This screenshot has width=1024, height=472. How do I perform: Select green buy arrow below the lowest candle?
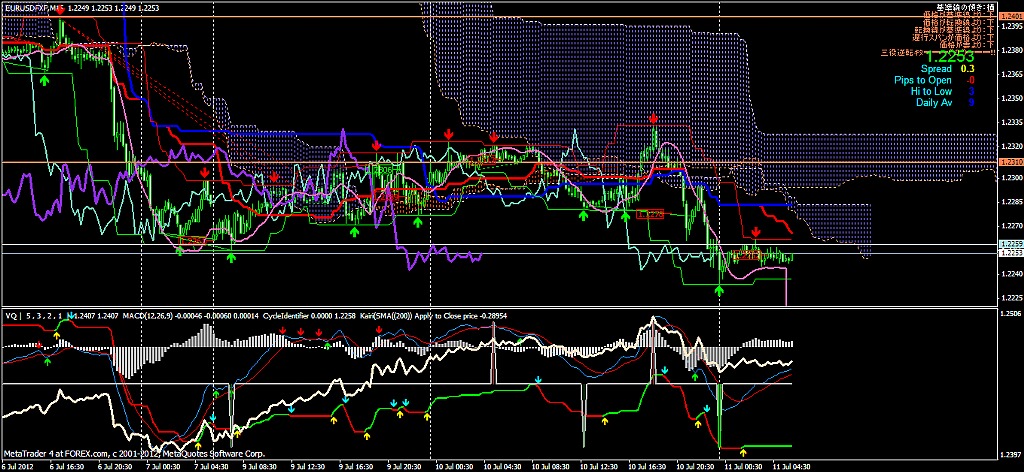(x=719, y=290)
